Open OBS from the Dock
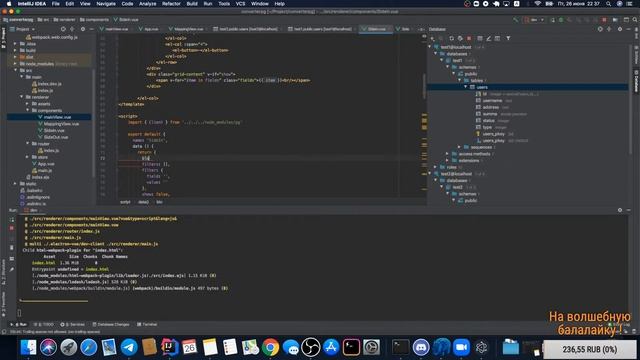 (x=311, y=347)
